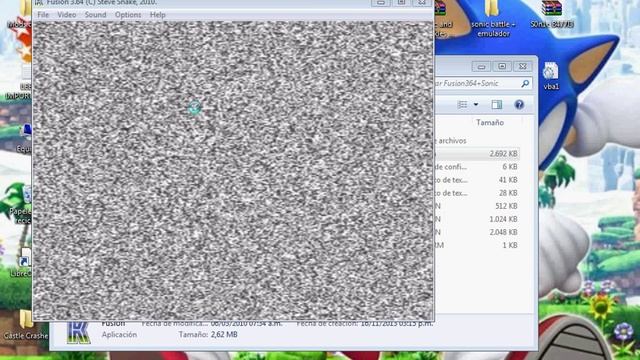640x360 pixels.
Task: Open the File menu in Fusion
Action: tap(42, 15)
